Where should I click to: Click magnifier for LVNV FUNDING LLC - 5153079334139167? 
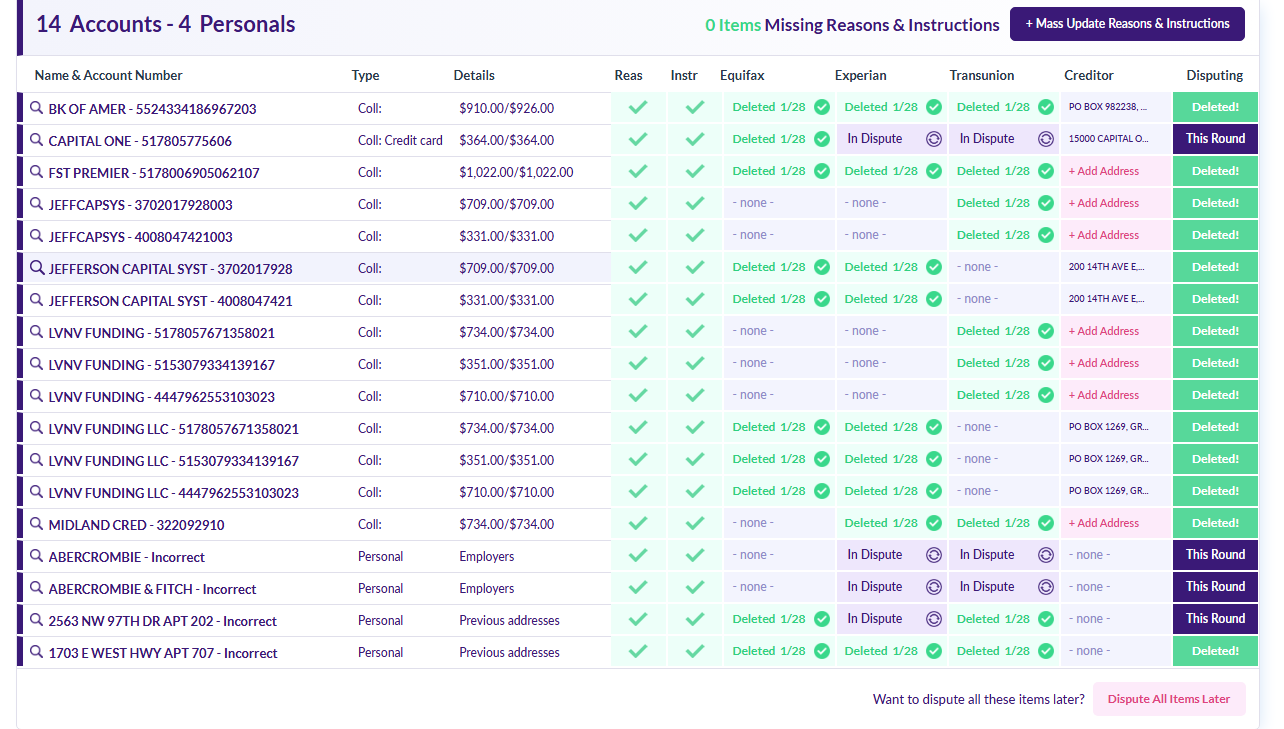(37, 460)
